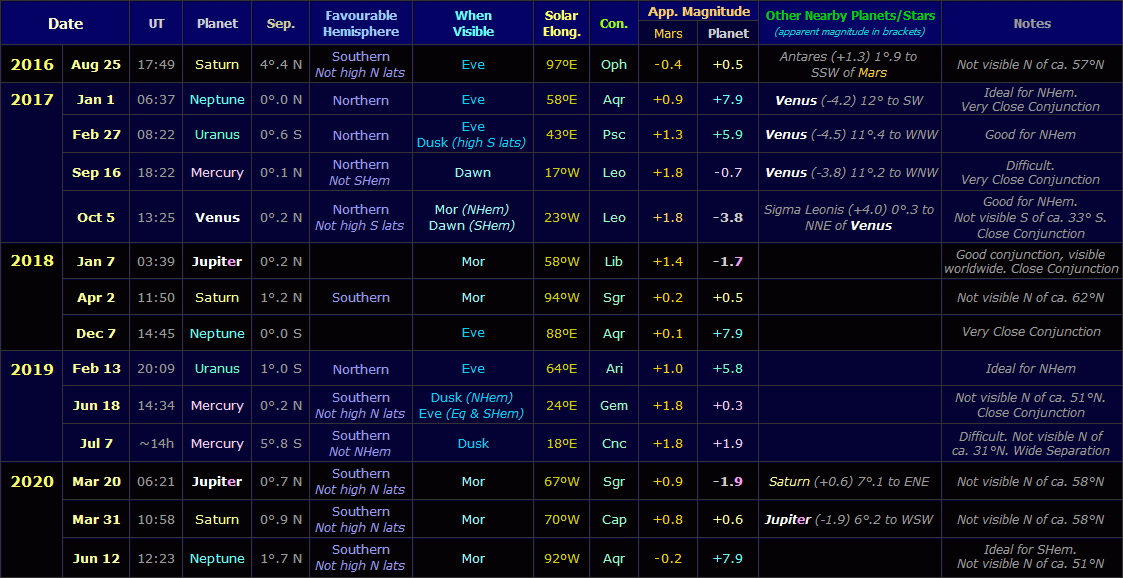Click the 'Date' column header
Image resolution: width=1123 pixels, height=578 pixels.
coord(66,23)
